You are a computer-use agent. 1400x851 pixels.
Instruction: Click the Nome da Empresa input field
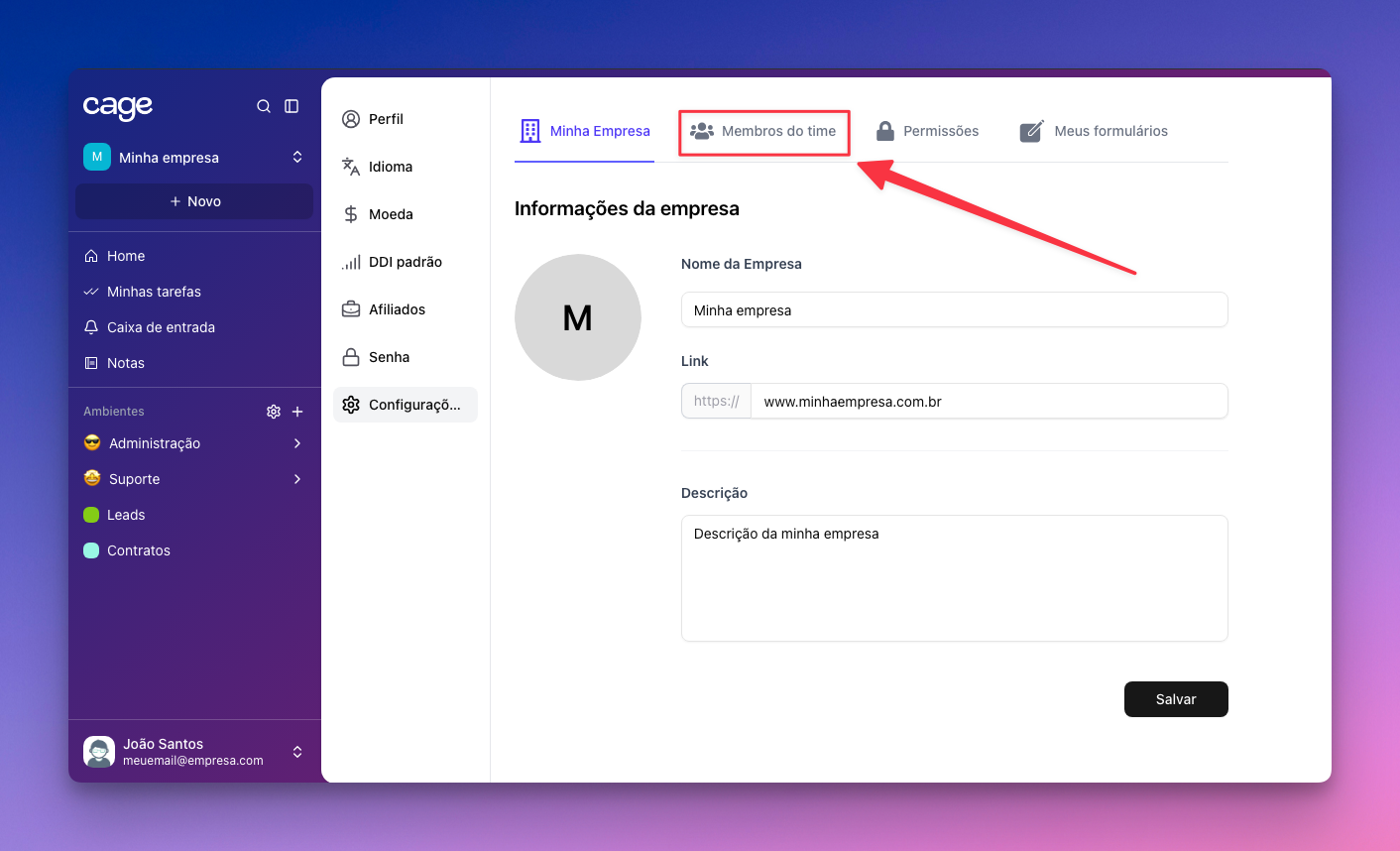point(954,310)
